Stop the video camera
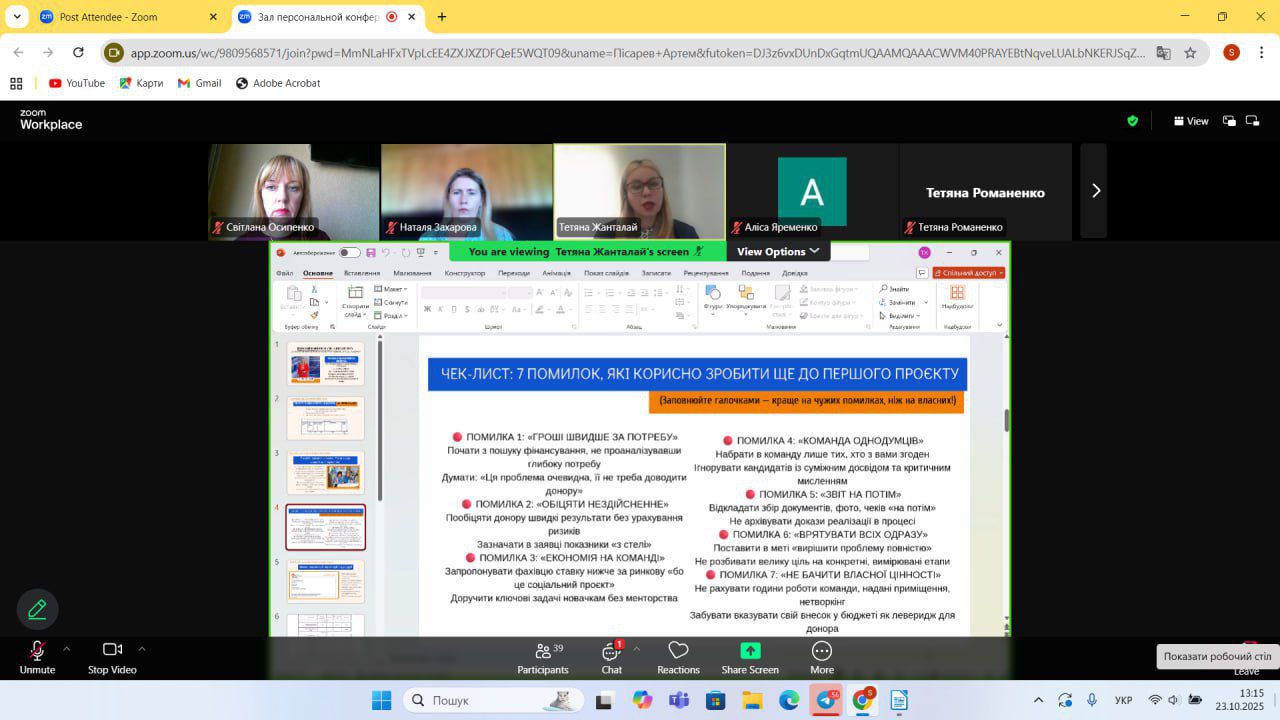The height and width of the screenshot is (720, 1280). [x=112, y=651]
